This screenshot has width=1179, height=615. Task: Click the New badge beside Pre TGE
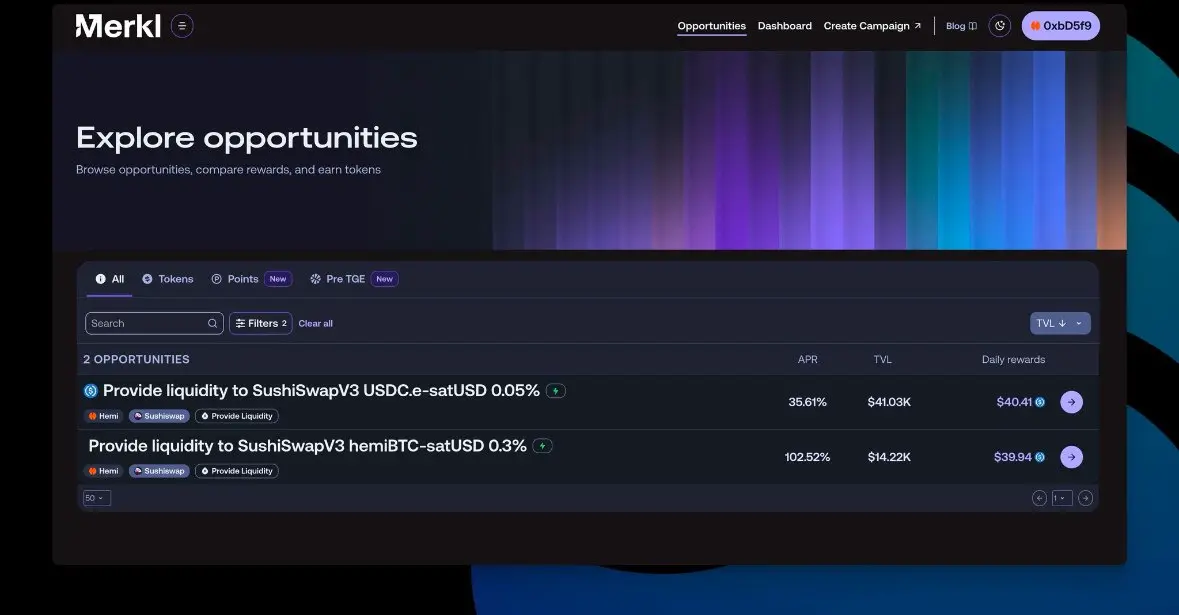click(384, 279)
